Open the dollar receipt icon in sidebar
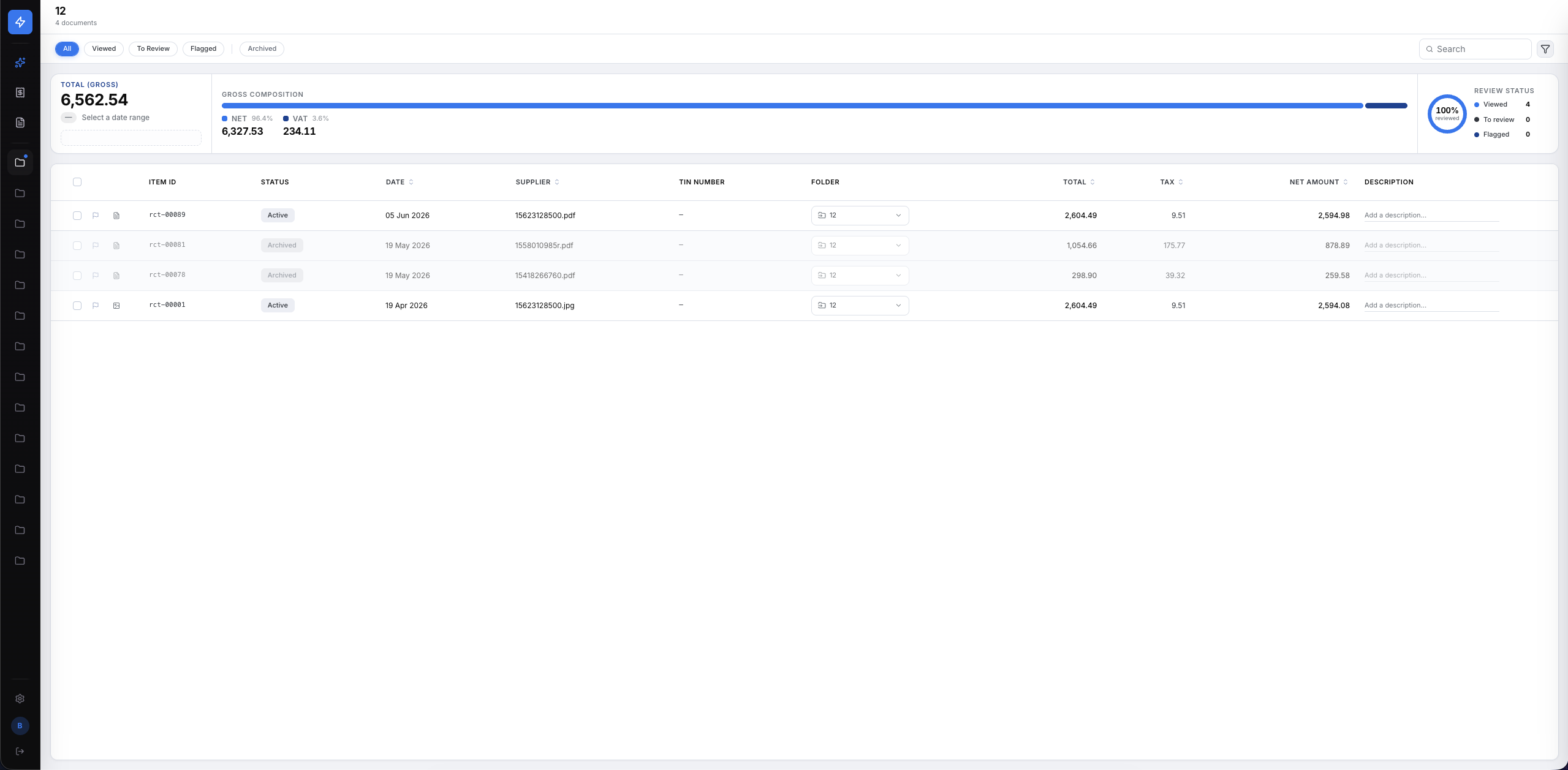 pos(20,92)
